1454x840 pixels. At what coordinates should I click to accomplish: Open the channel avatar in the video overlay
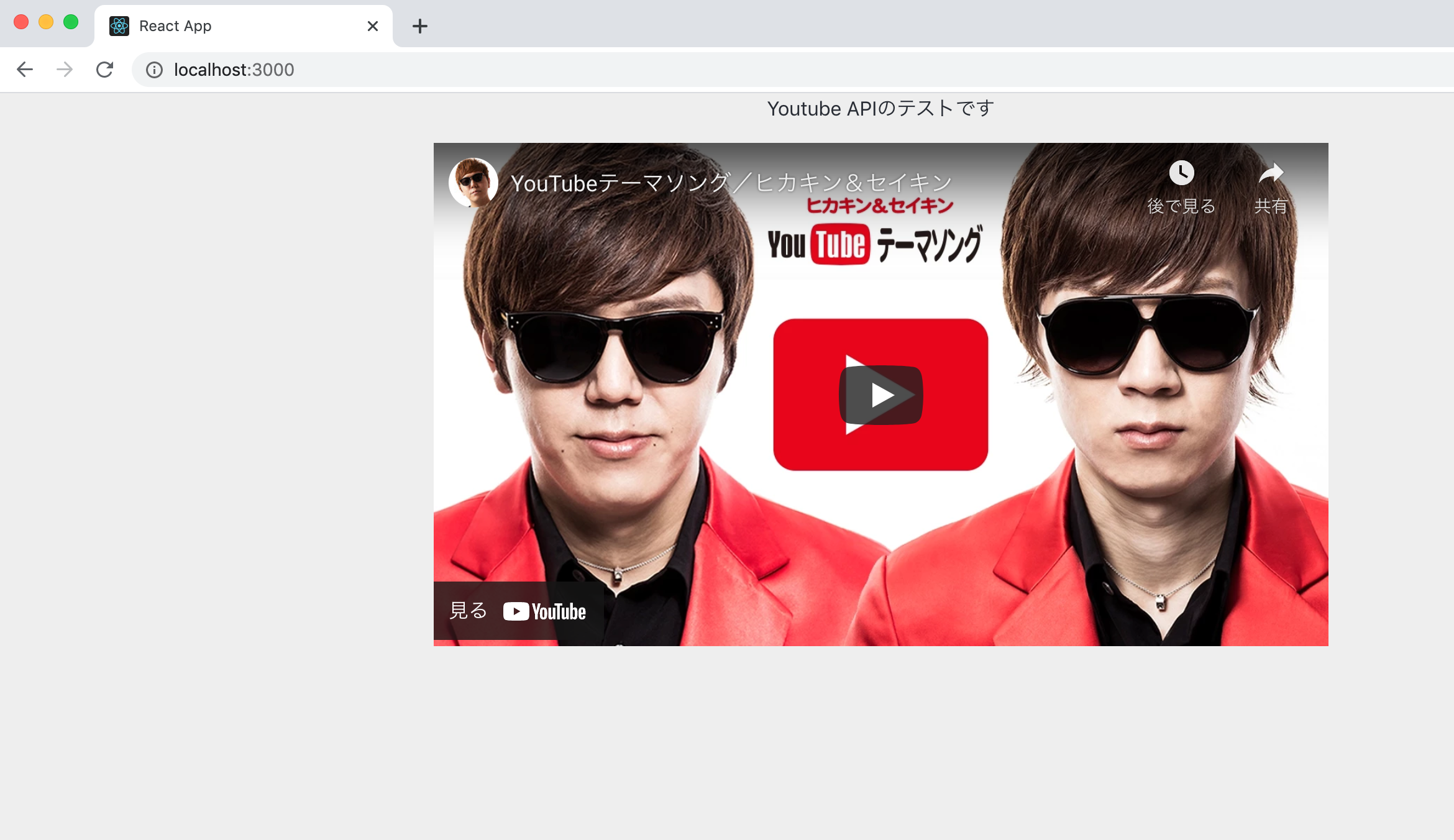472,182
